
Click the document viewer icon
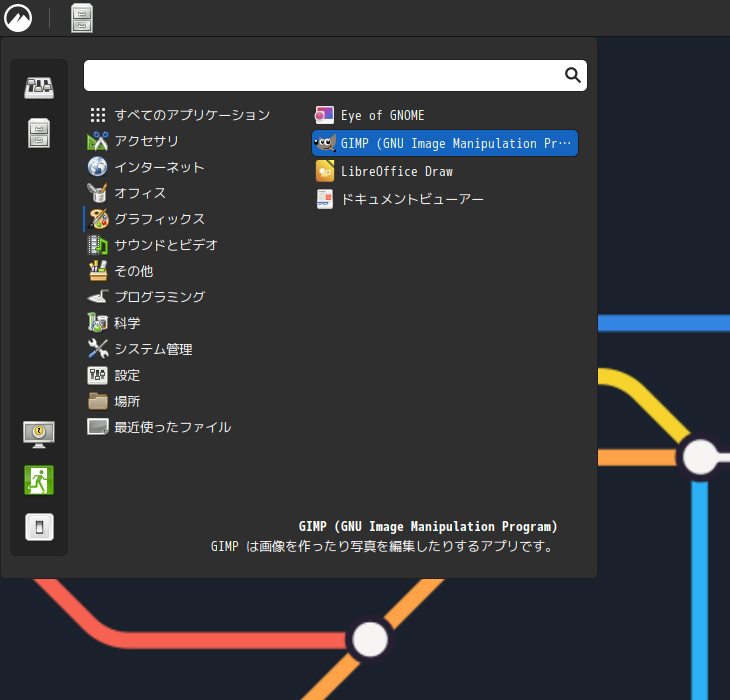(324, 199)
